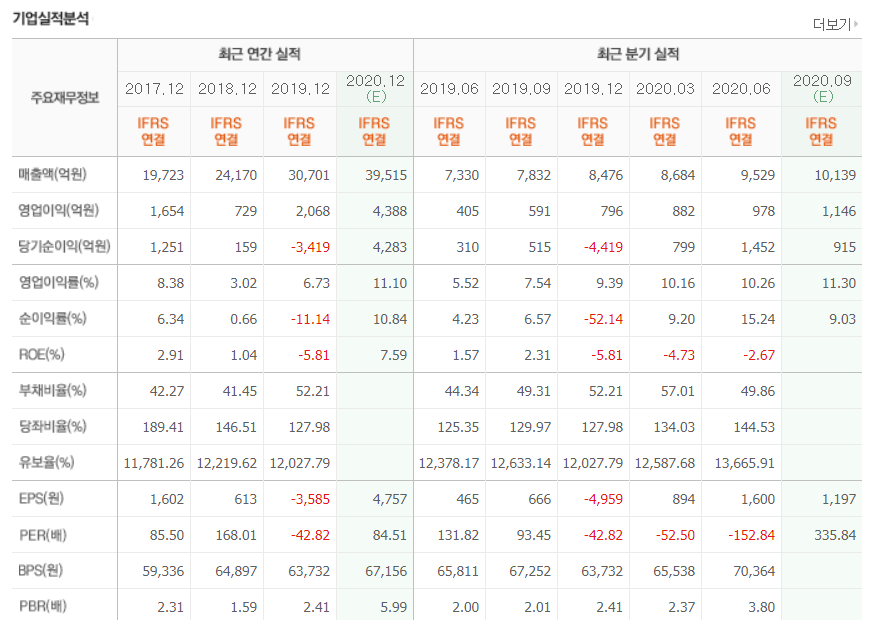
Task: Click quick ratio value 189.41
Action: point(163,427)
